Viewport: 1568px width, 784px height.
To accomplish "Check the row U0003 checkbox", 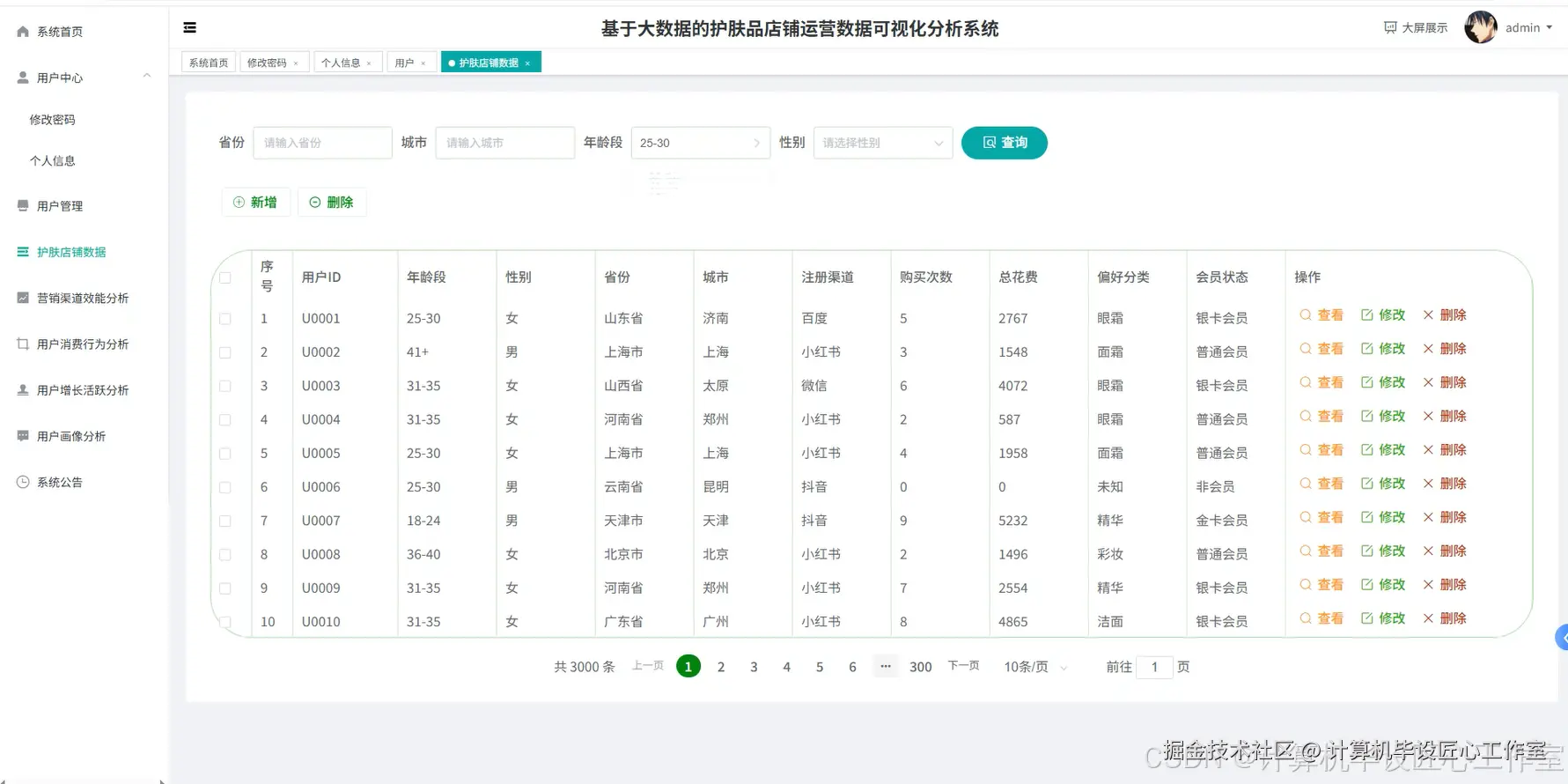I will click(x=225, y=386).
